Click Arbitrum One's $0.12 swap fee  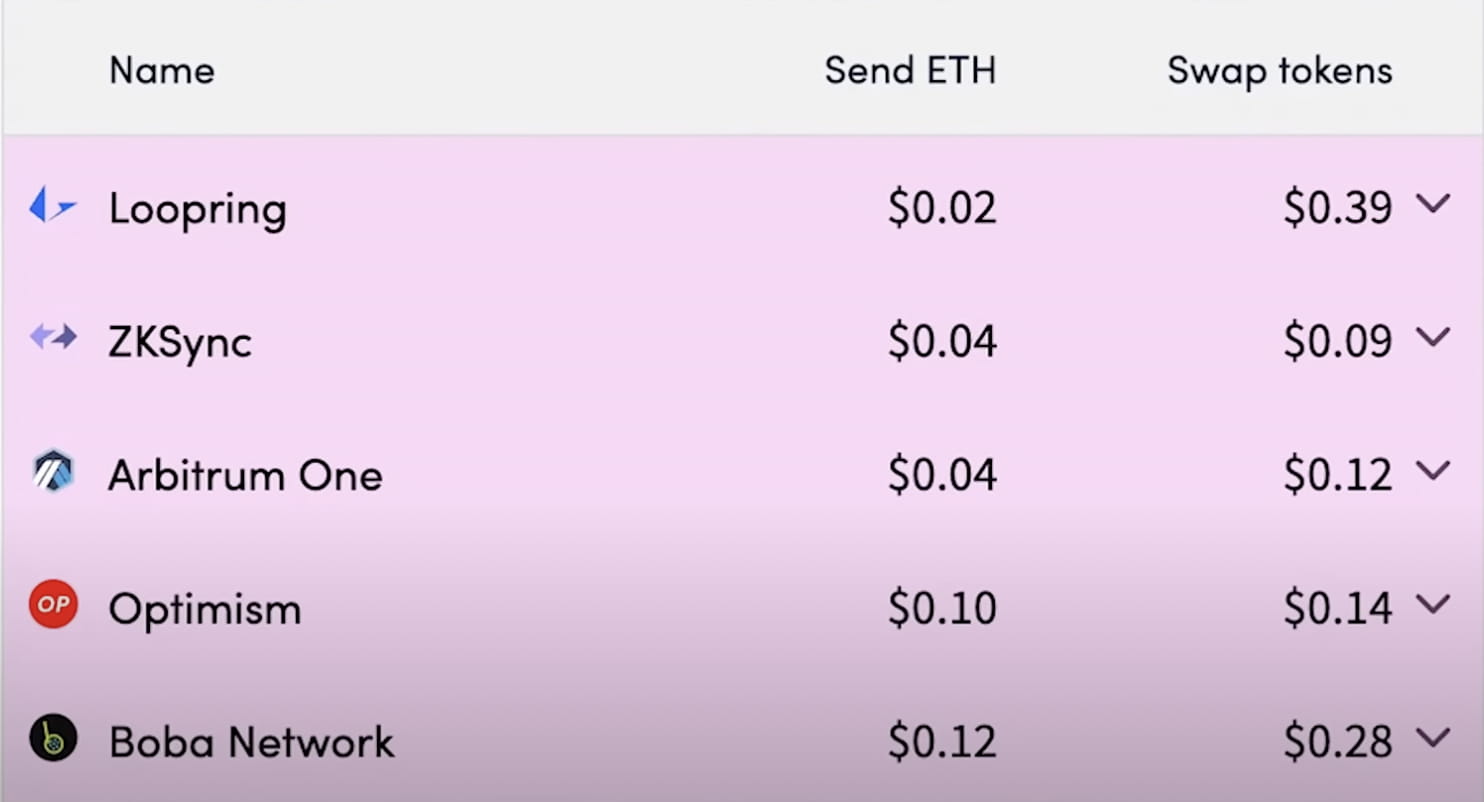1335,474
